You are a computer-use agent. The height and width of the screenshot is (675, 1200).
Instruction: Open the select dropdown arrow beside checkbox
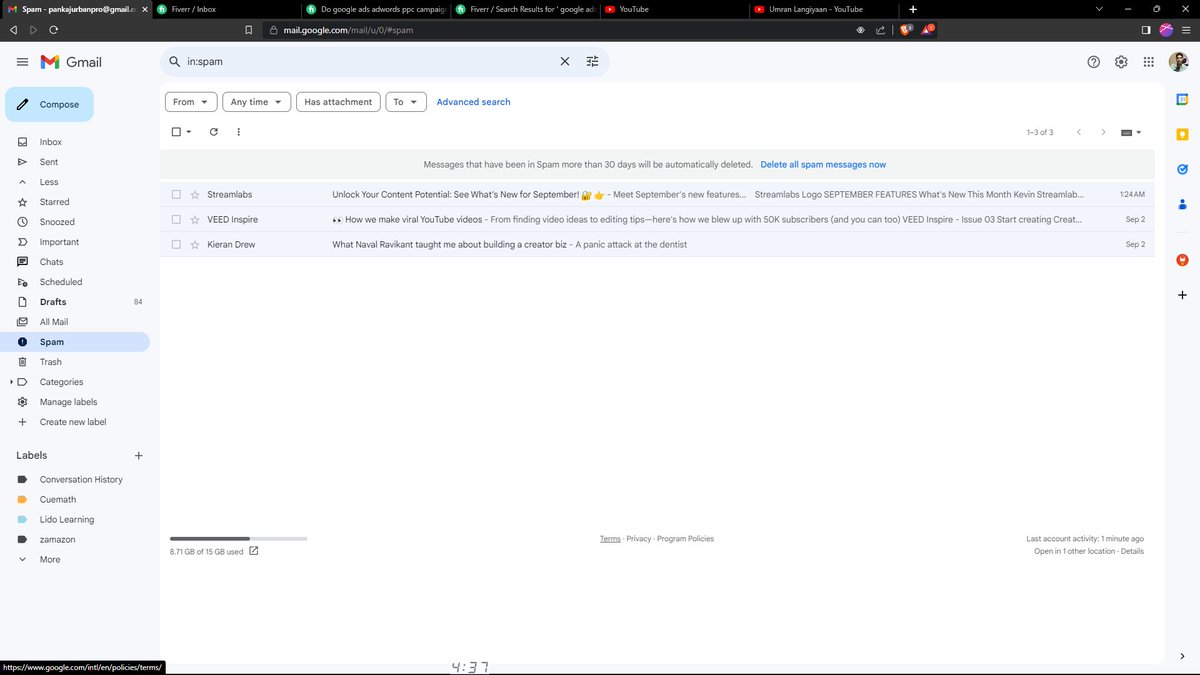pyautogui.click(x=189, y=132)
